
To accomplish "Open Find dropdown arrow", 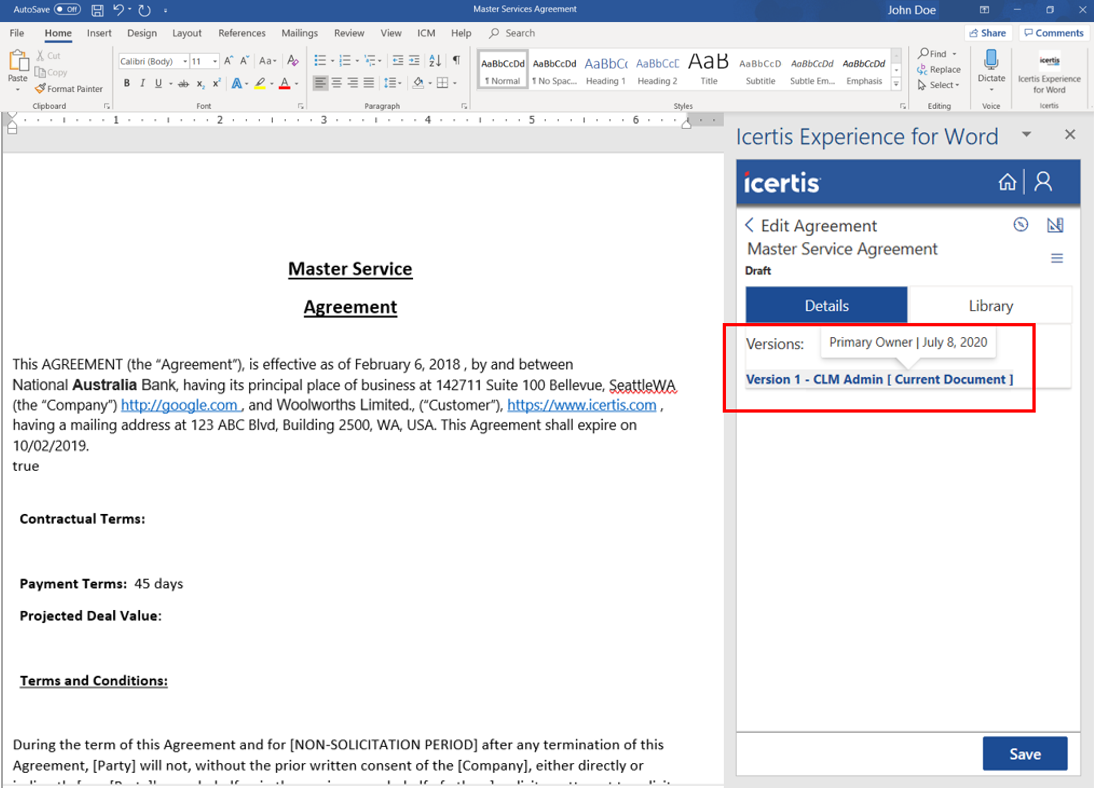I will click(954, 54).
